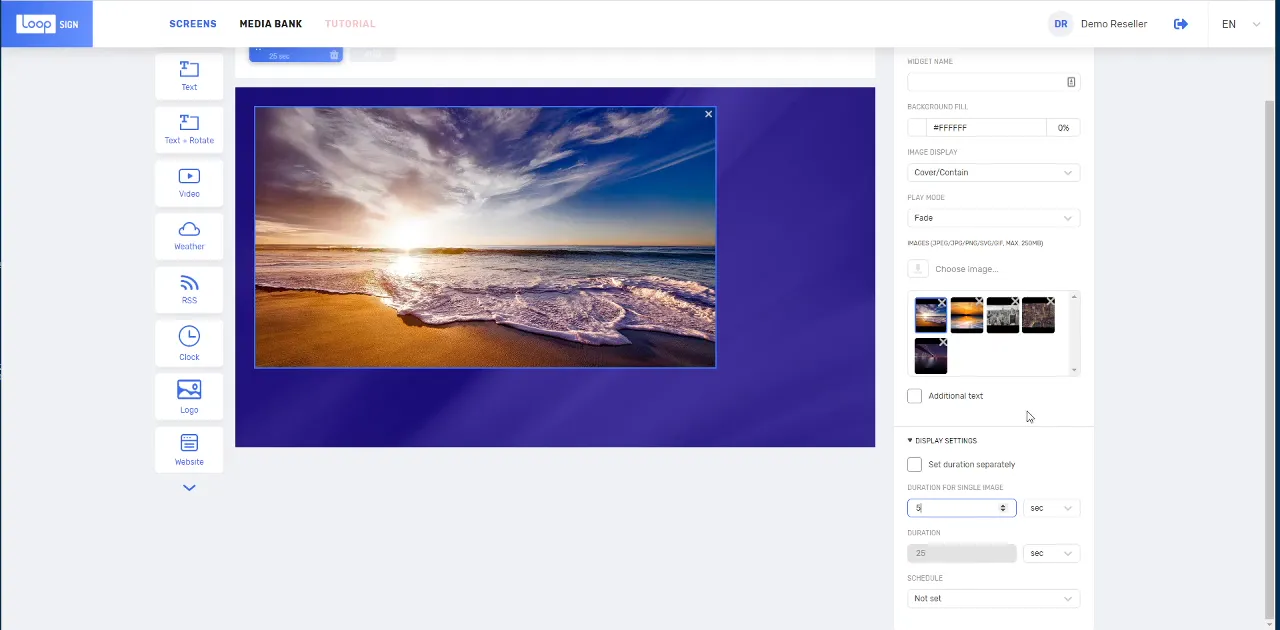Image resolution: width=1280 pixels, height=630 pixels.
Task: Add an RSS feed widget
Action: [x=189, y=289]
